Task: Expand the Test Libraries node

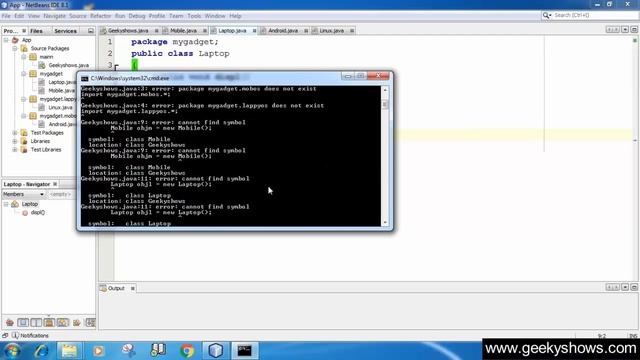Action: (x=15, y=150)
